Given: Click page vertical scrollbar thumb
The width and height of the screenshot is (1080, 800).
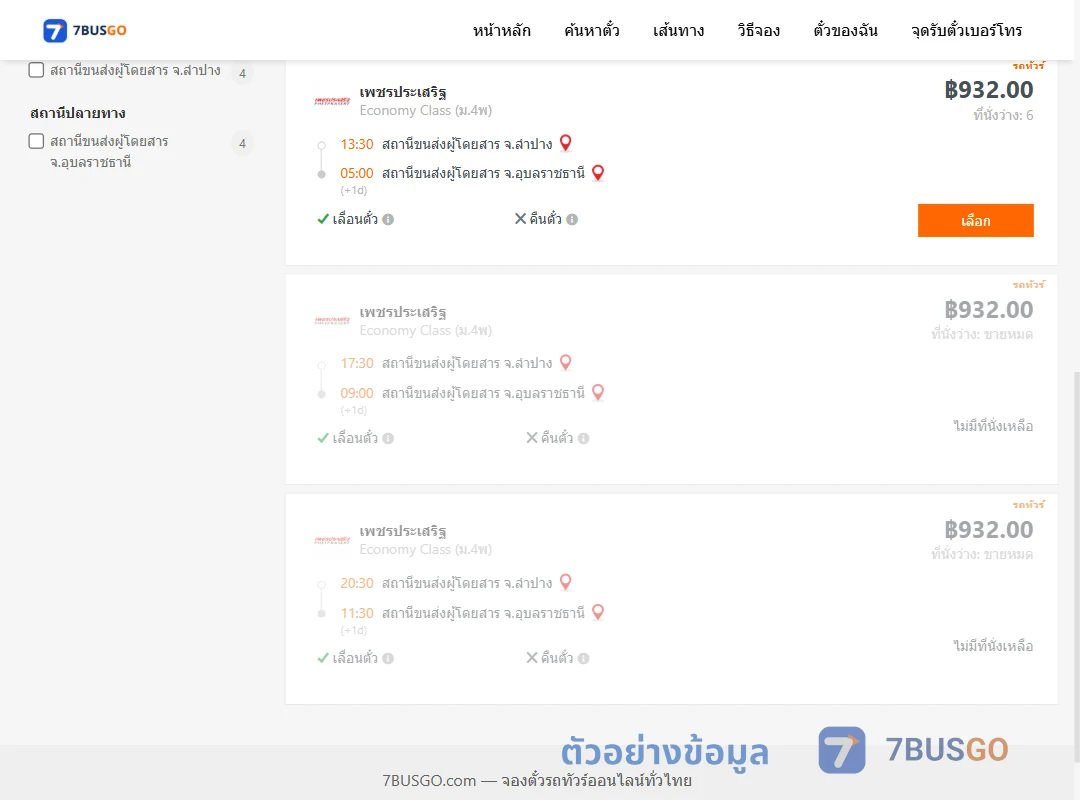Looking at the screenshot, I should (1077, 565).
